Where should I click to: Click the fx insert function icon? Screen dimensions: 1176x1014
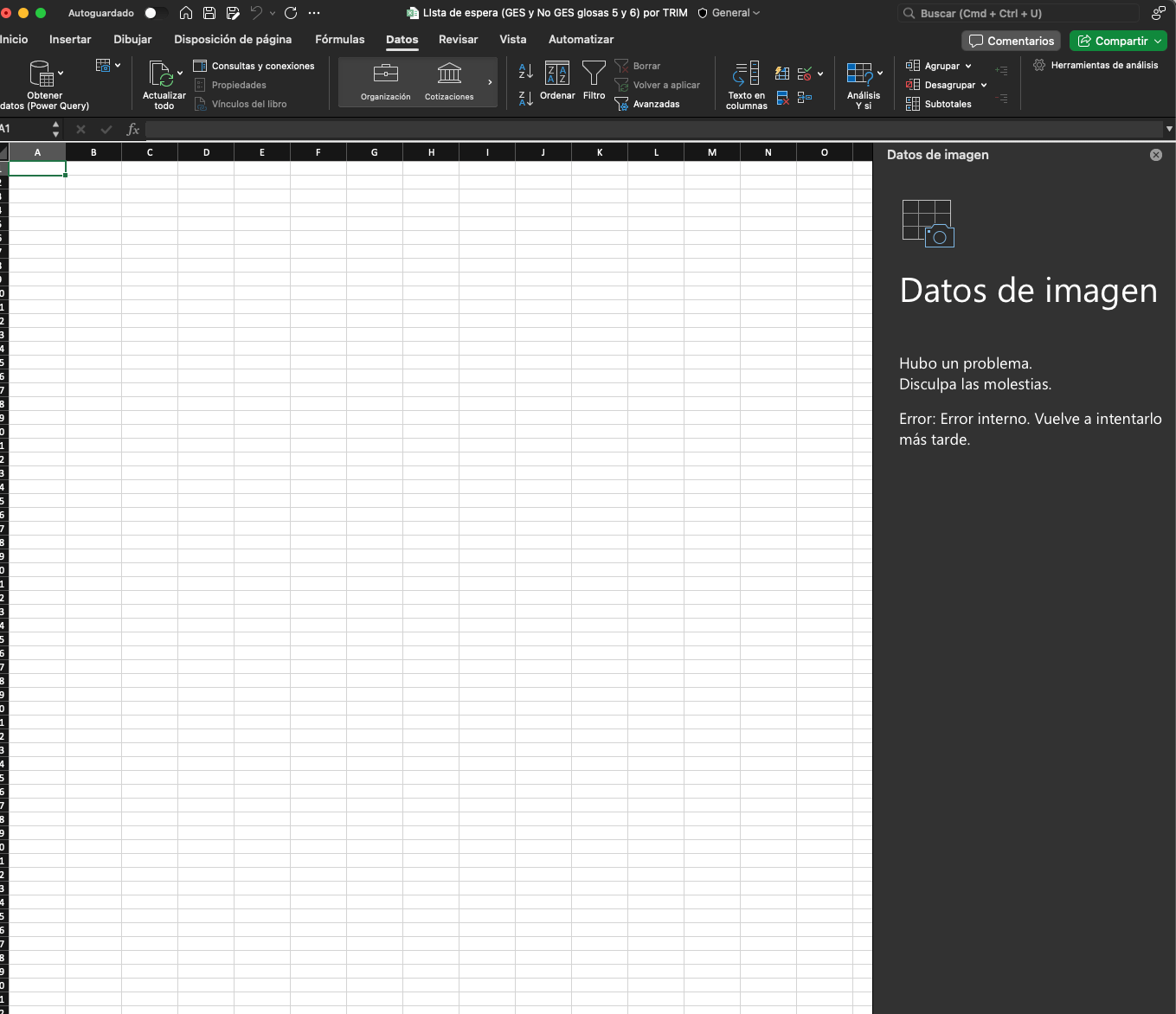pos(132,129)
